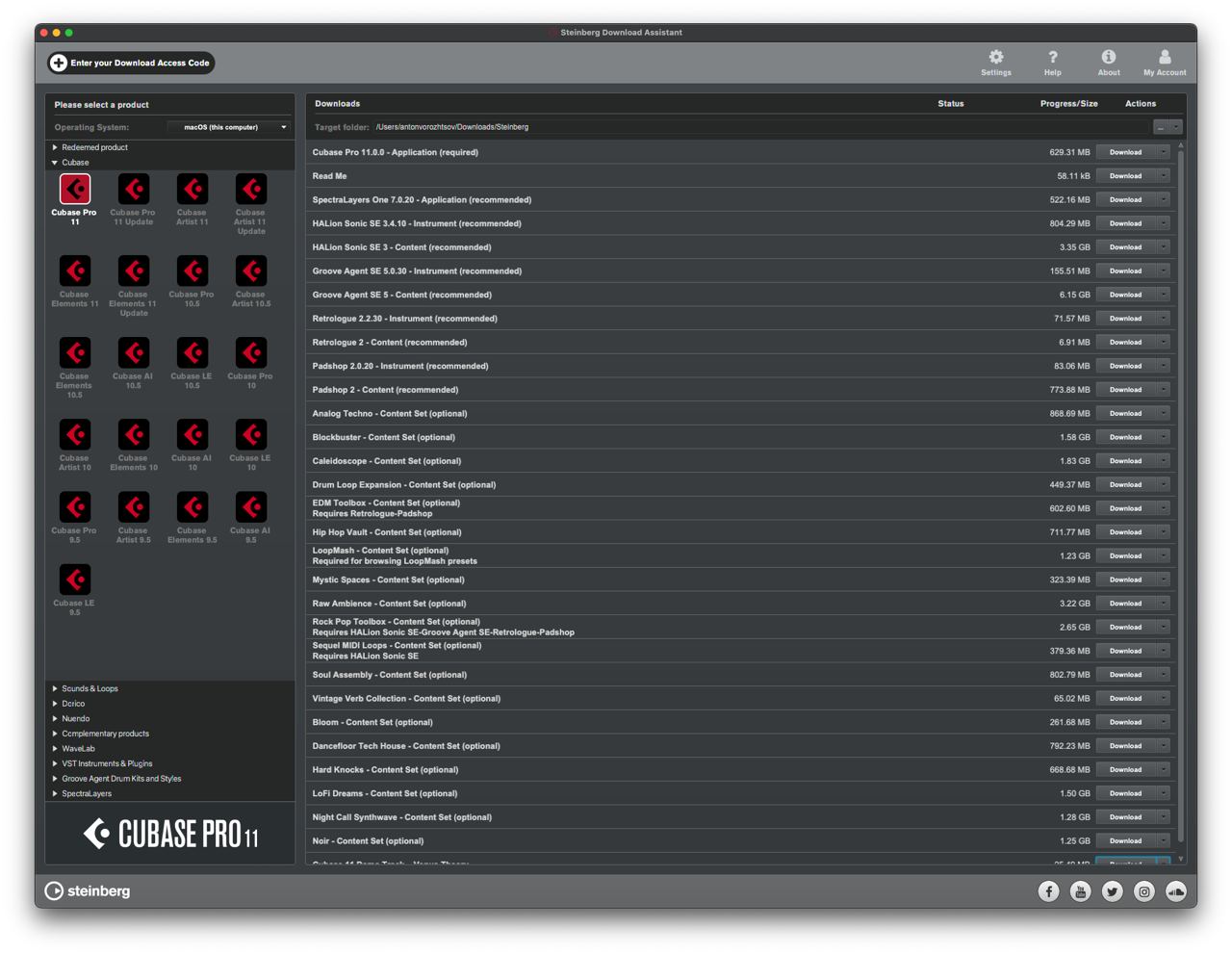Viewport: 1232px width, 954px height.
Task: Download HALion Sonic SE 3.4.10 Instrument
Action: [x=1126, y=223]
